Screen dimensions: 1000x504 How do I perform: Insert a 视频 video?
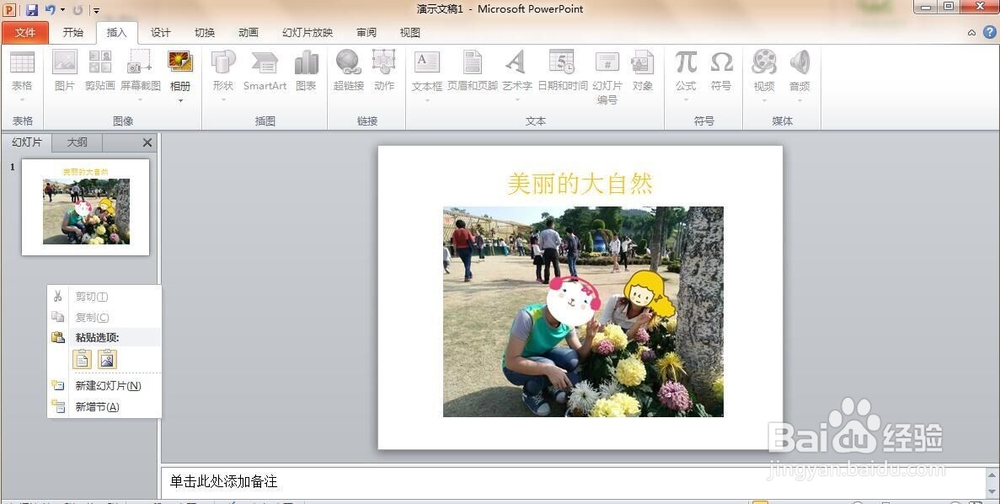764,75
